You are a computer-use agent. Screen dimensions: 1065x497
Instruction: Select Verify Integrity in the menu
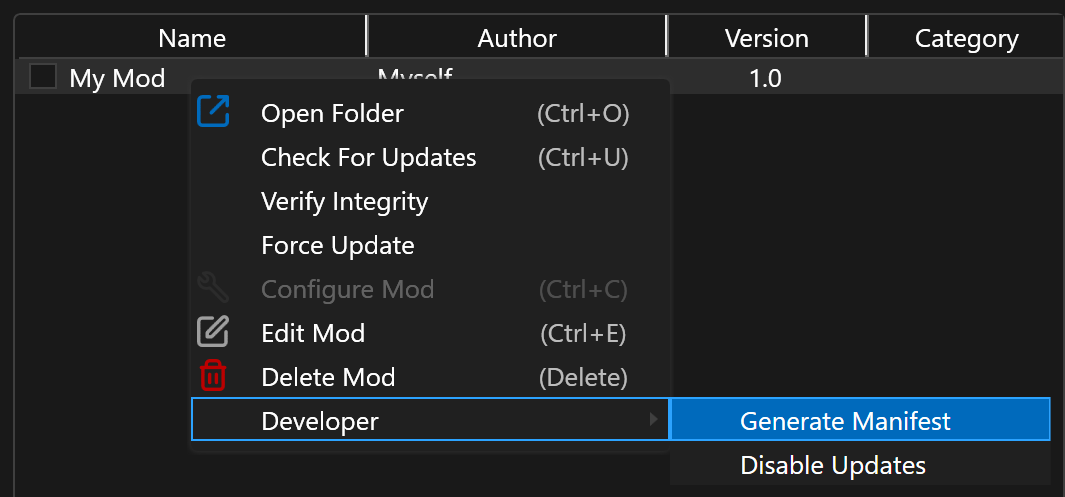click(344, 202)
